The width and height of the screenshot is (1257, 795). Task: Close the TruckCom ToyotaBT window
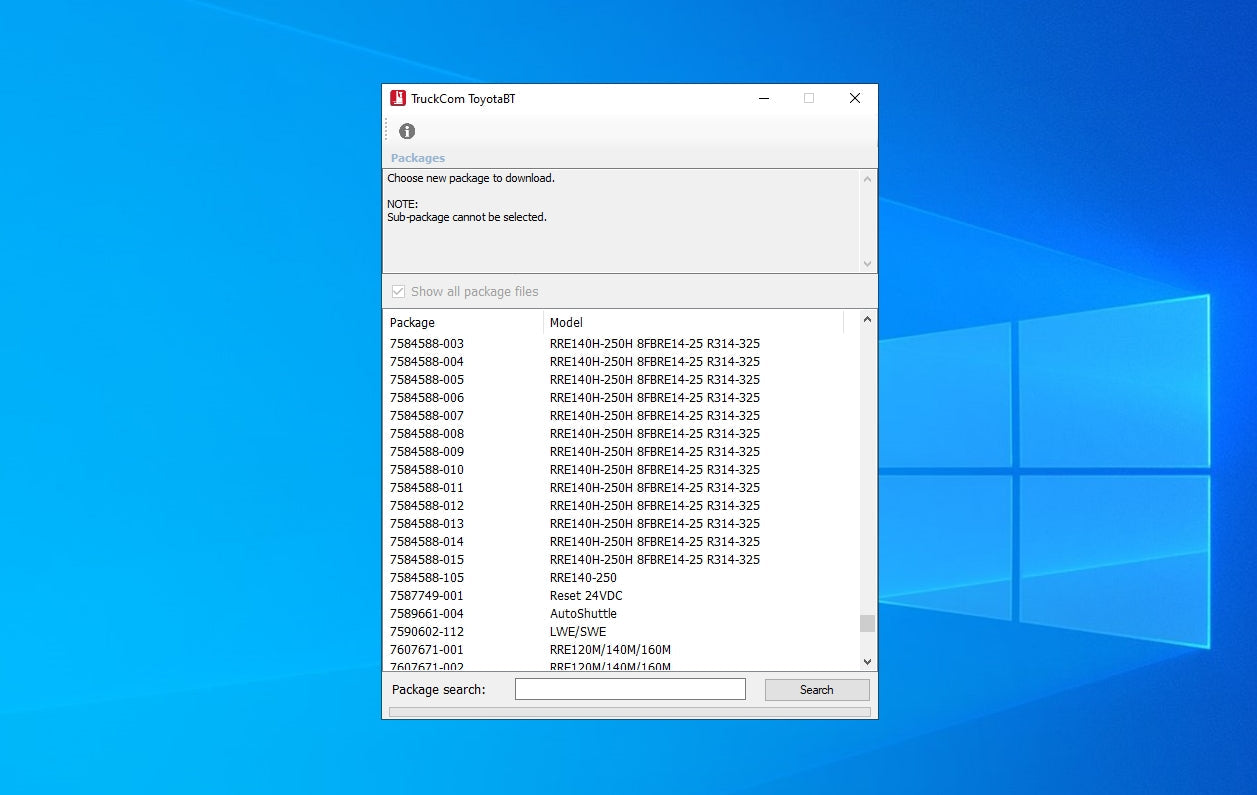click(x=854, y=98)
